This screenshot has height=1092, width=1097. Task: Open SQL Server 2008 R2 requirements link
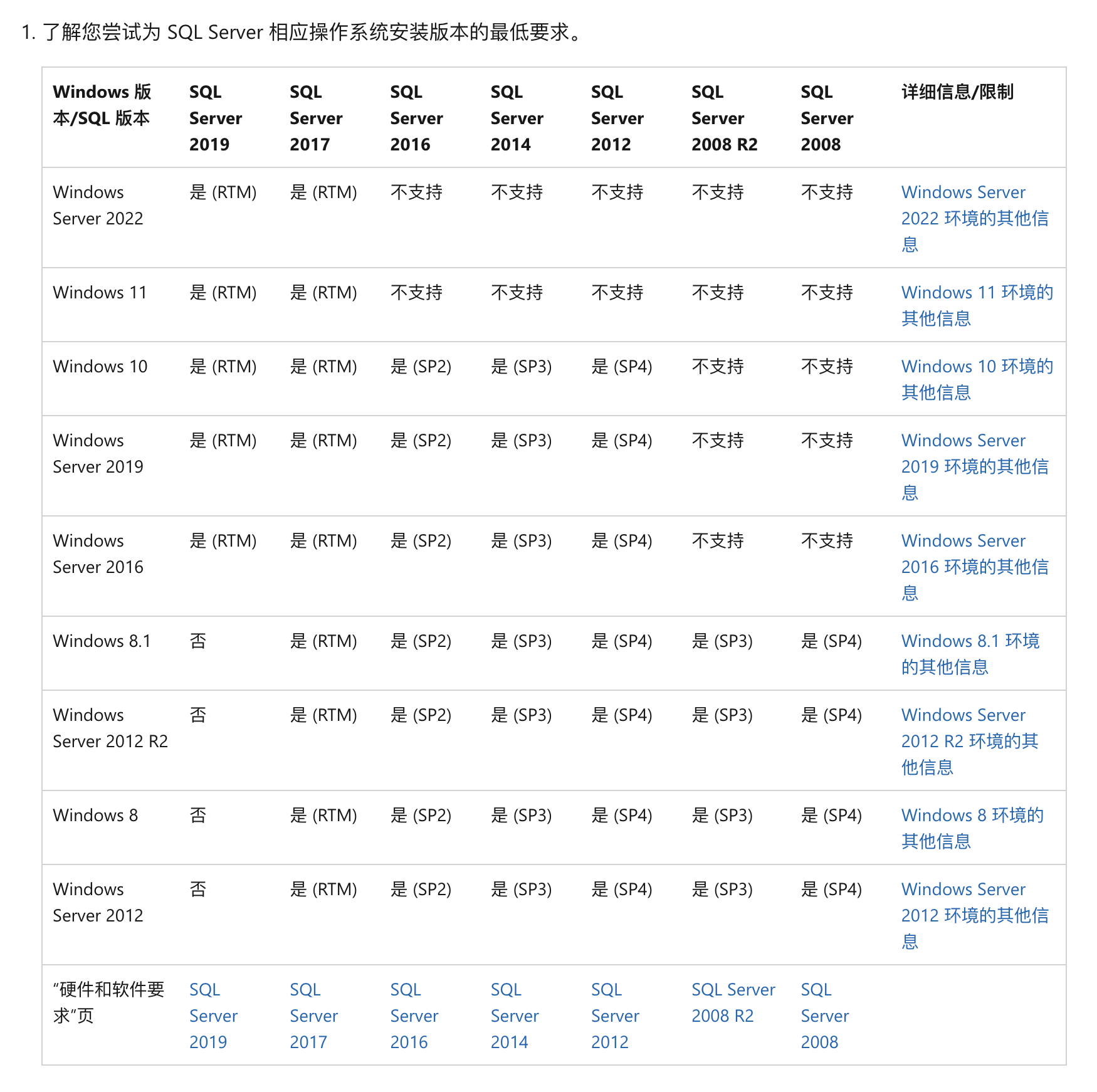click(733, 1002)
